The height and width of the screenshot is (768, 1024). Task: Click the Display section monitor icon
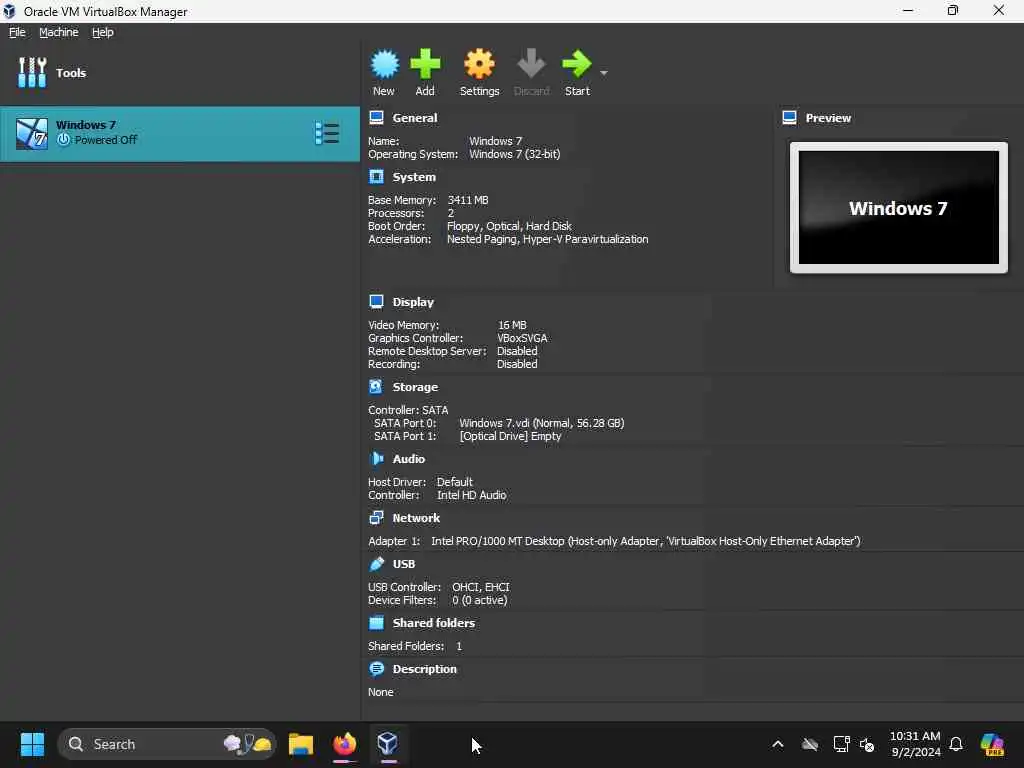click(x=376, y=302)
